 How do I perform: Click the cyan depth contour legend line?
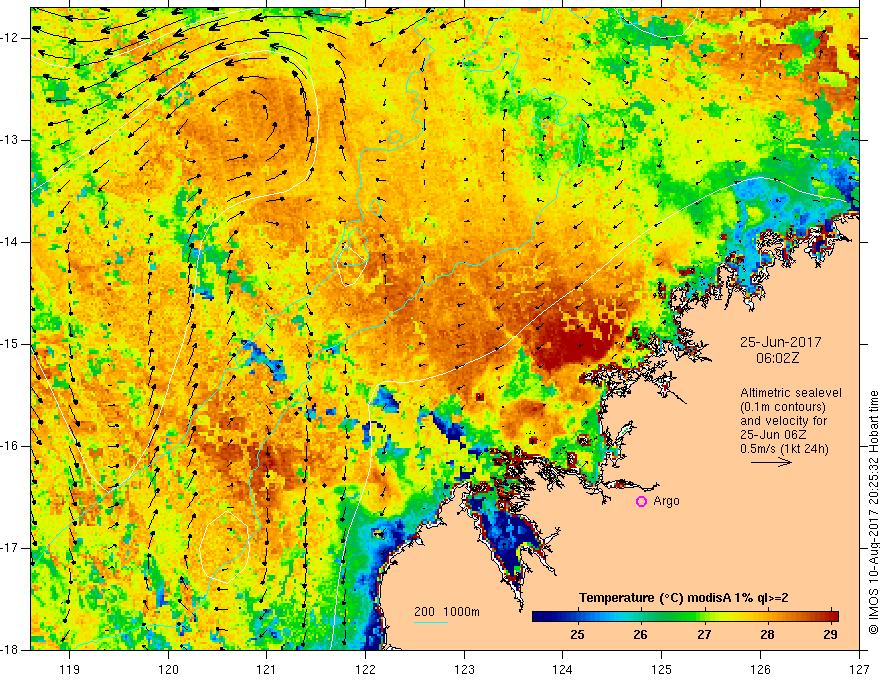[430, 622]
